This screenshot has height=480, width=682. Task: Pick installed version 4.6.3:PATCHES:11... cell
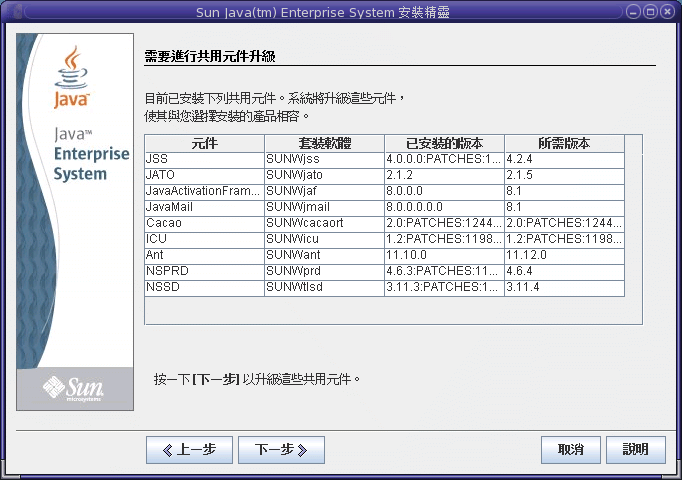click(444, 272)
